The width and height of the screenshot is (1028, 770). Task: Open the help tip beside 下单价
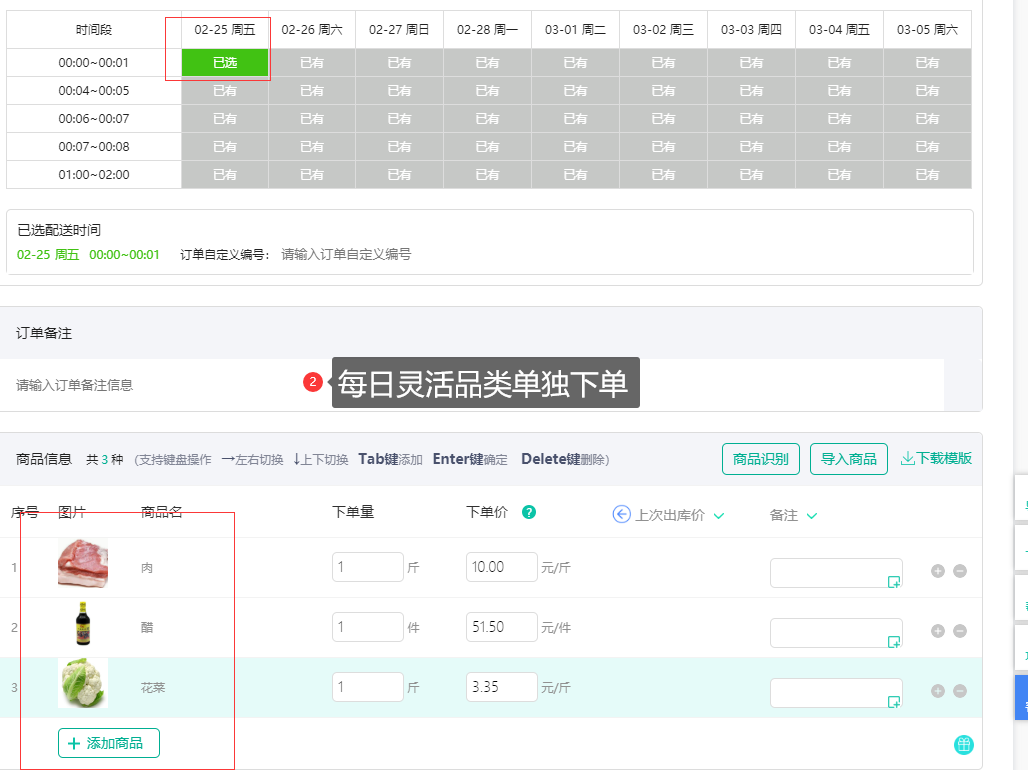(x=531, y=511)
